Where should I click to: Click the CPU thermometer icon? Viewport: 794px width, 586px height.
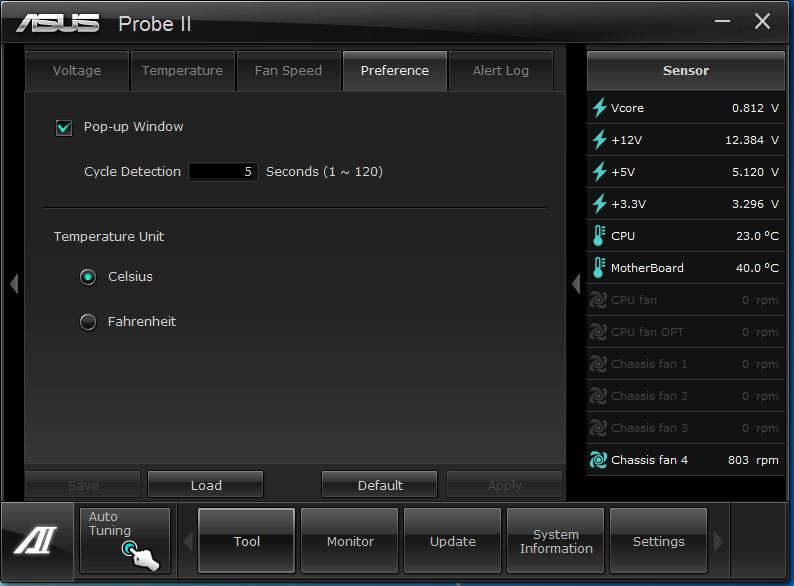click(x=599, y=236)
